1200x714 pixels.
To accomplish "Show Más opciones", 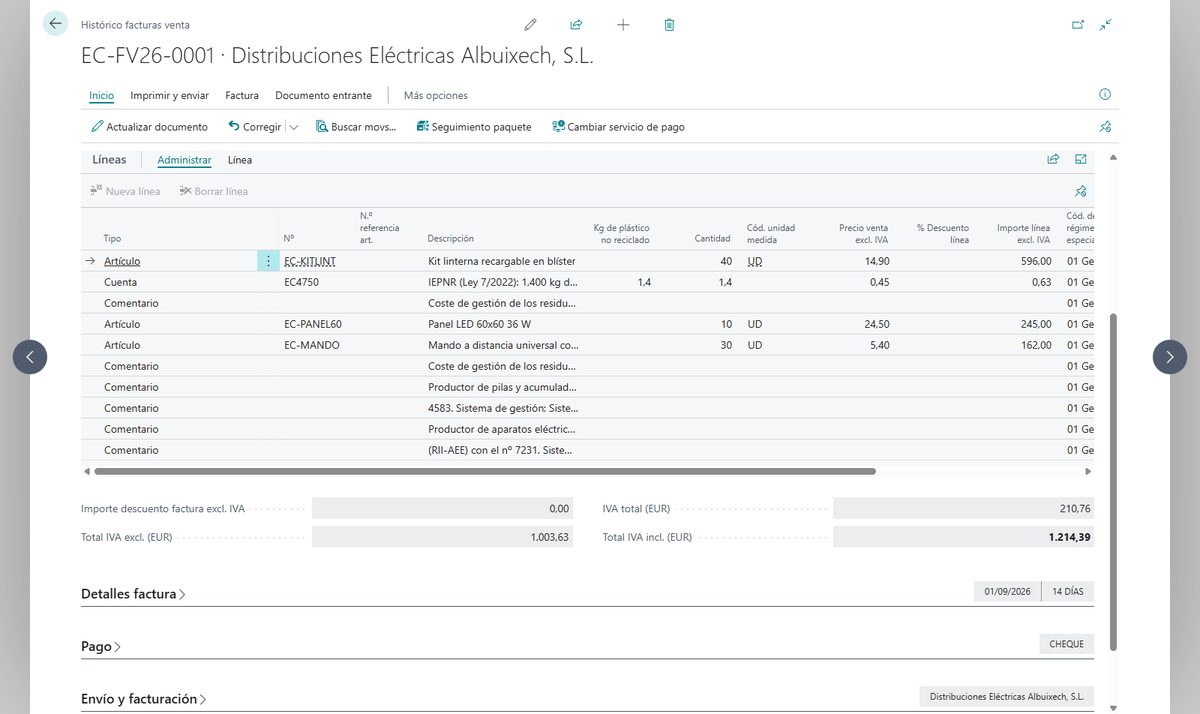I will click(x=436, y=96).
